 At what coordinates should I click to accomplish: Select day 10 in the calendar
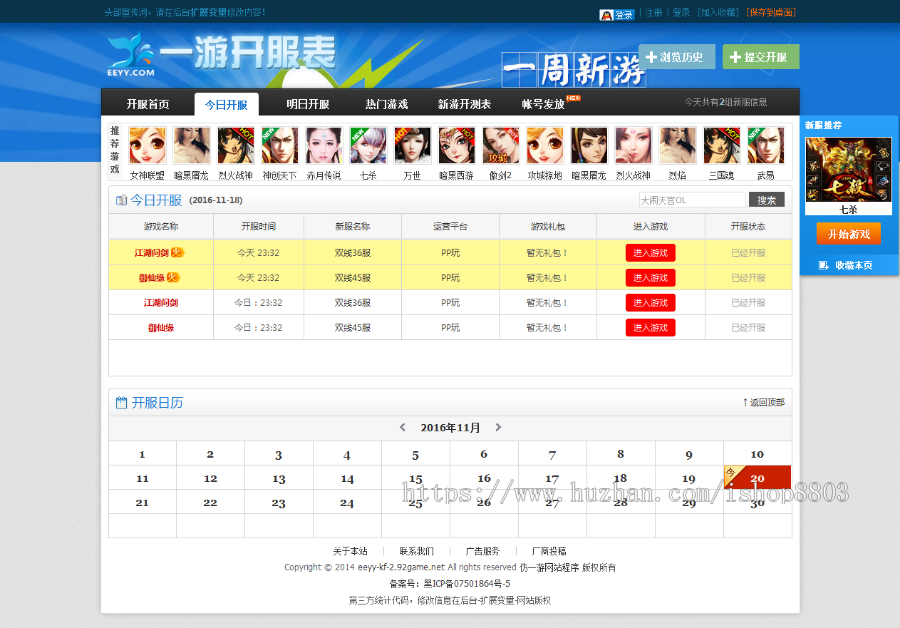click(x=757, y=454)
